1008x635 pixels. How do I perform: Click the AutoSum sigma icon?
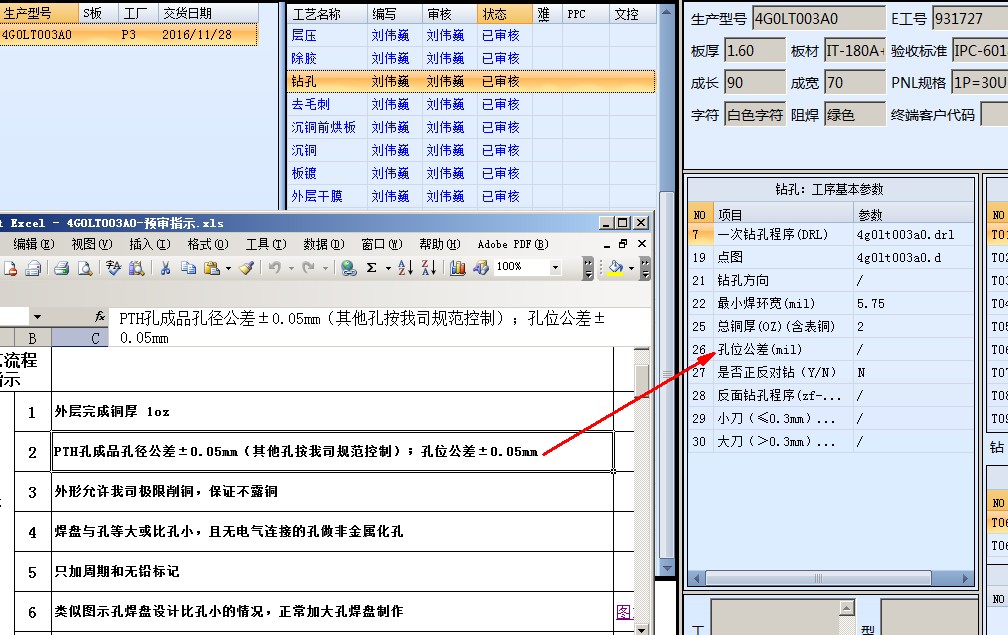tap(372, 268)
